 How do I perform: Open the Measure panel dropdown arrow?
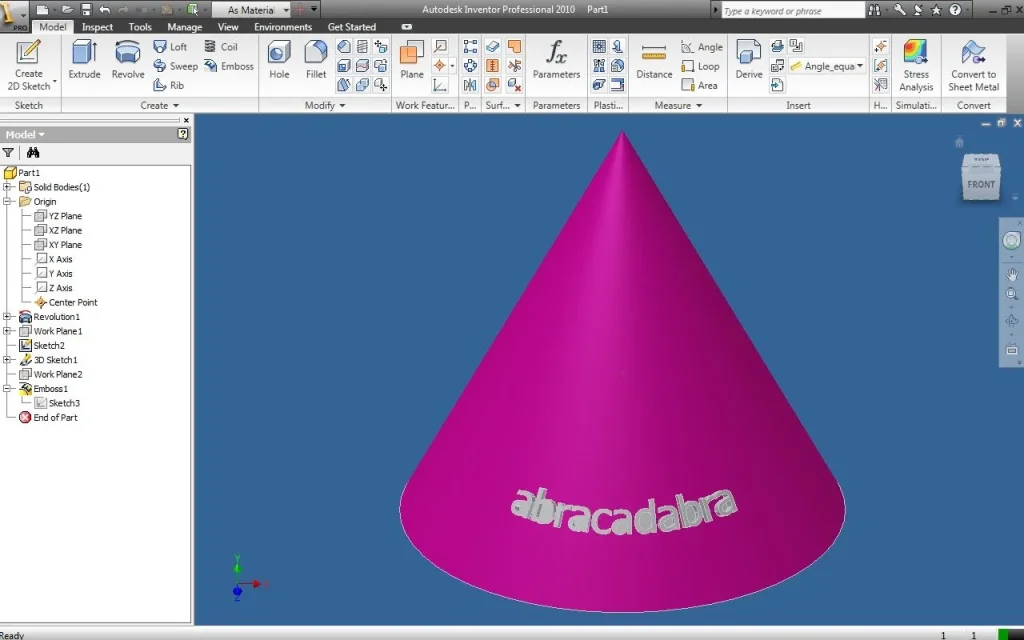[699, 105]
